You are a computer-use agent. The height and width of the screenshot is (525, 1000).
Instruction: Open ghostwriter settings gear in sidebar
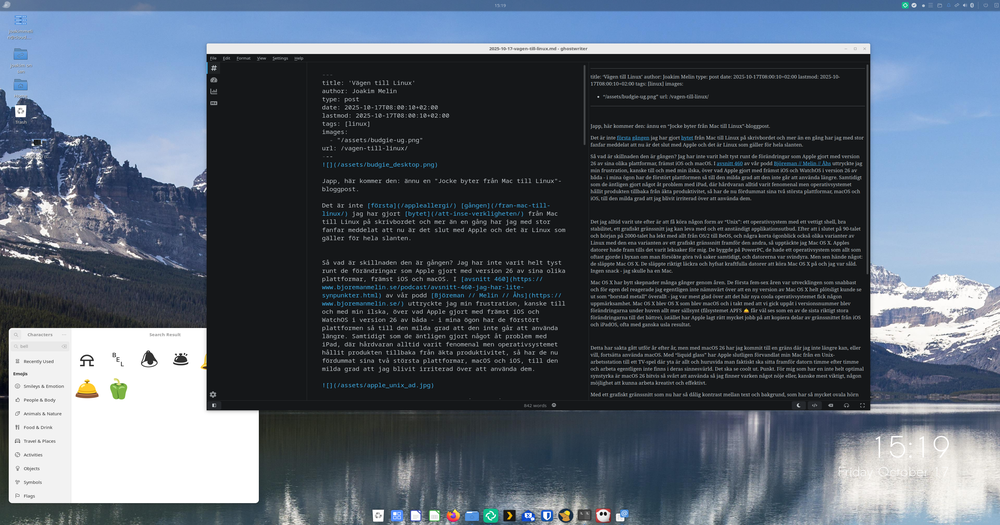[213, 394]
